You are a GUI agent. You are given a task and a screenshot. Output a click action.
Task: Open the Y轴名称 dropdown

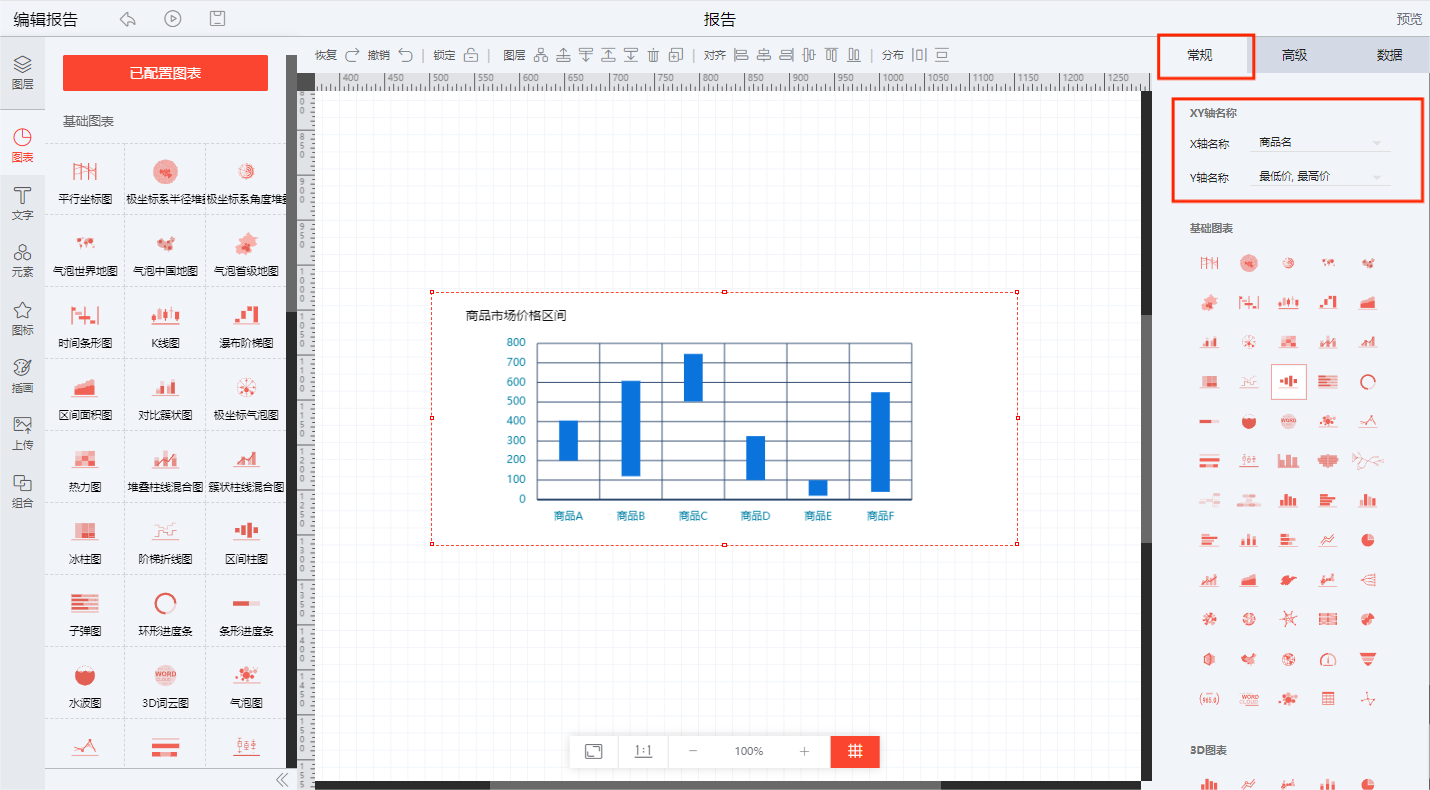tap(1319, 177)
